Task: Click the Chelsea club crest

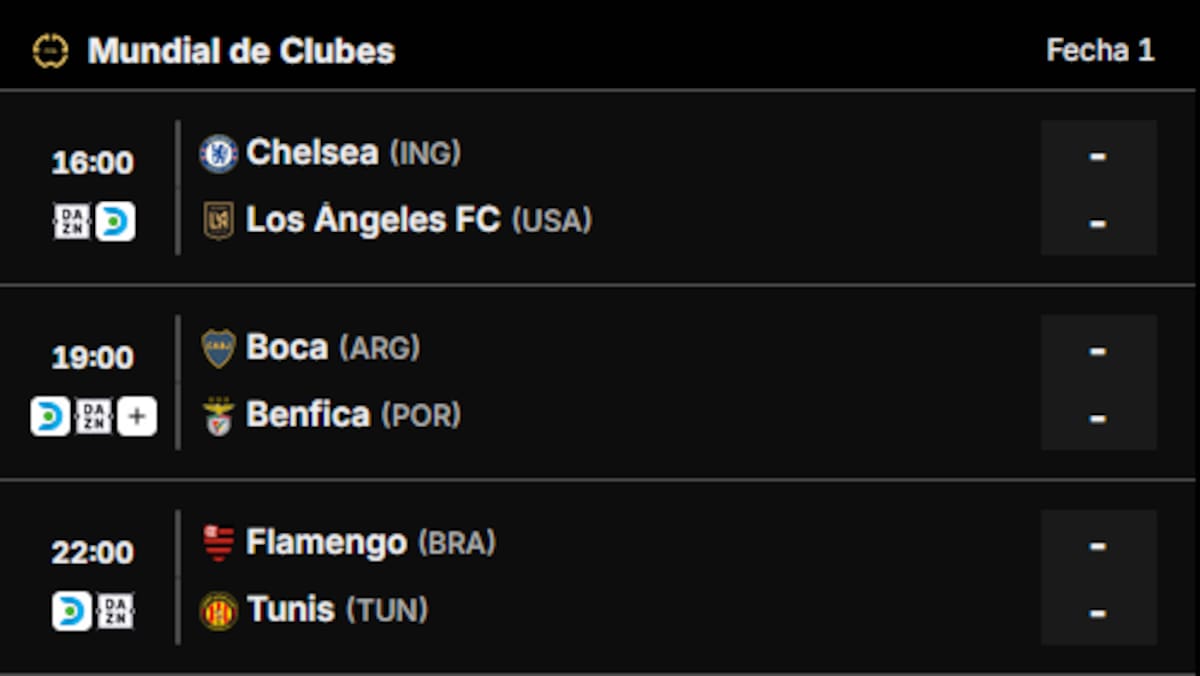Action: point(218,154)
